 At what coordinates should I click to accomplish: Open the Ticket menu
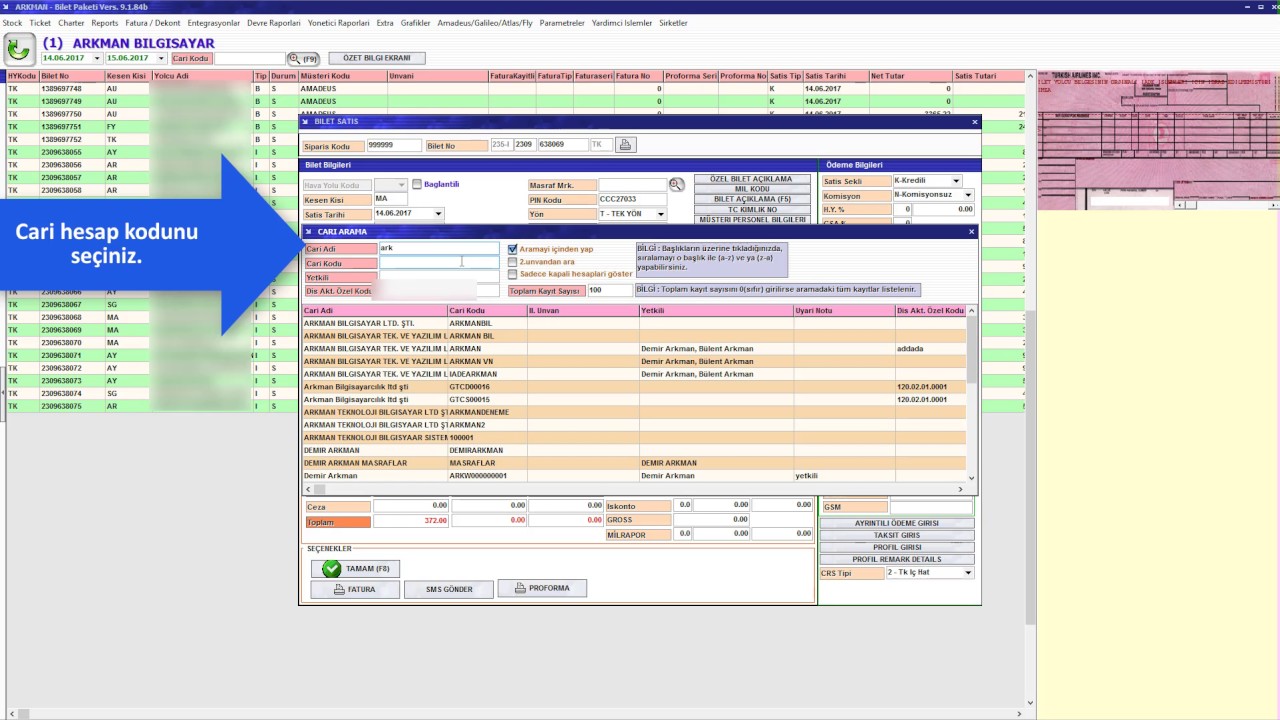point(40,23)
